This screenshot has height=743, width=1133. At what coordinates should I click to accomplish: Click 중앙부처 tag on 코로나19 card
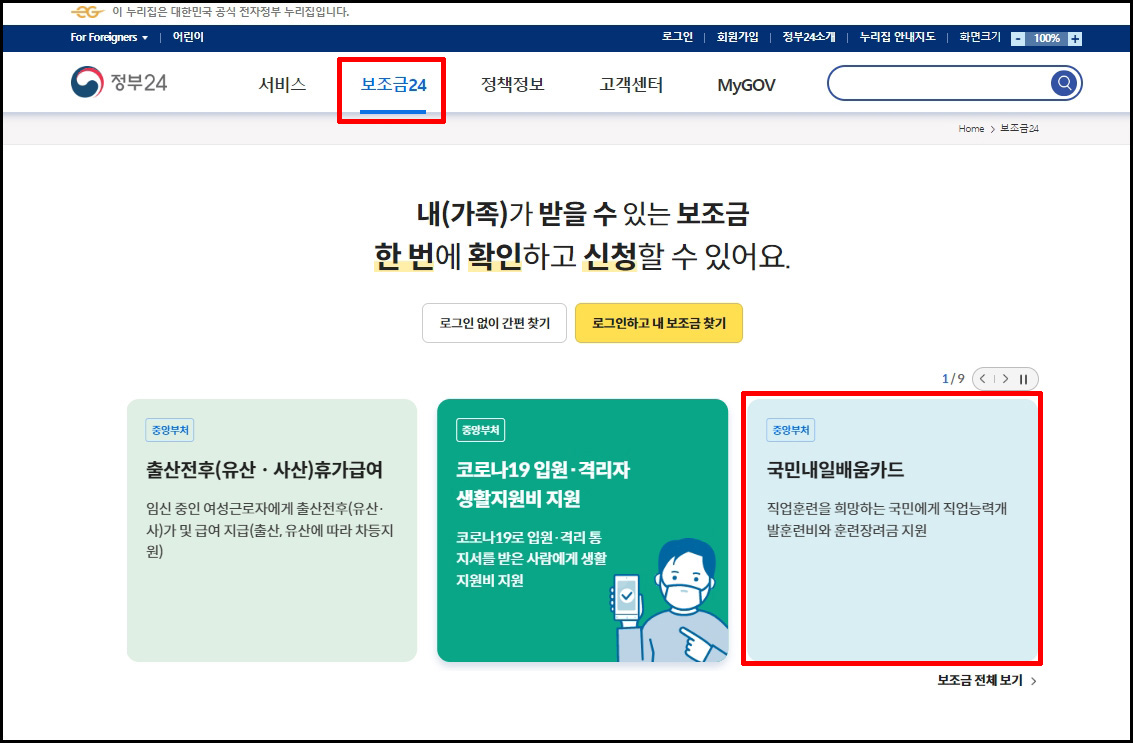click(x=481, y=430)
